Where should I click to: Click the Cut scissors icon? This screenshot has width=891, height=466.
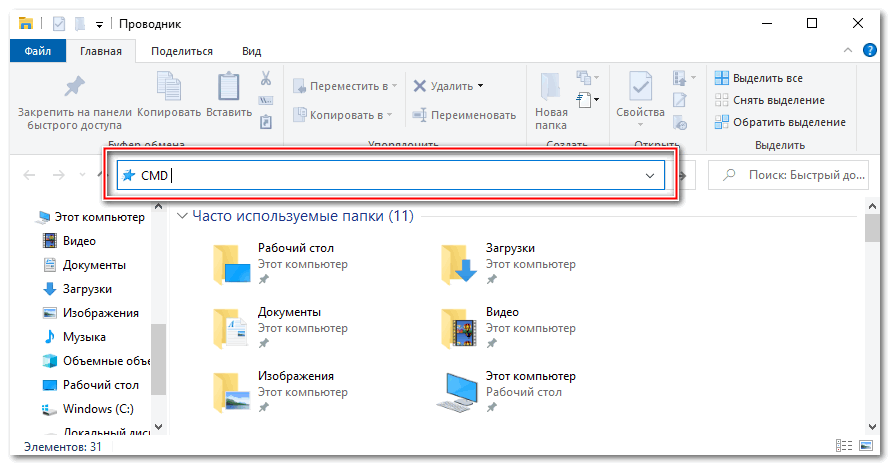pyautogui.click(x=266, y=78)
